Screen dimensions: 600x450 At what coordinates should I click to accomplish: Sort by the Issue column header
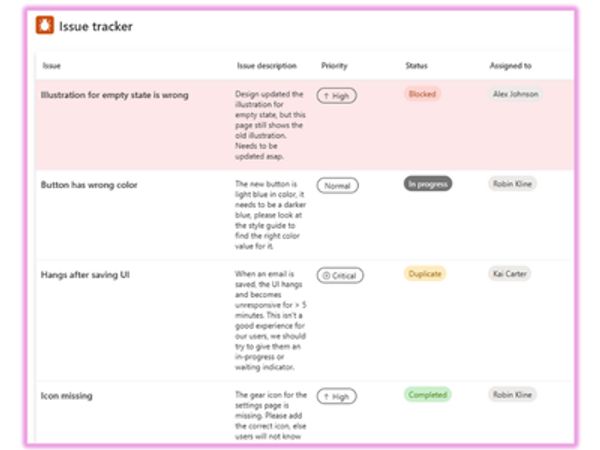51,66
